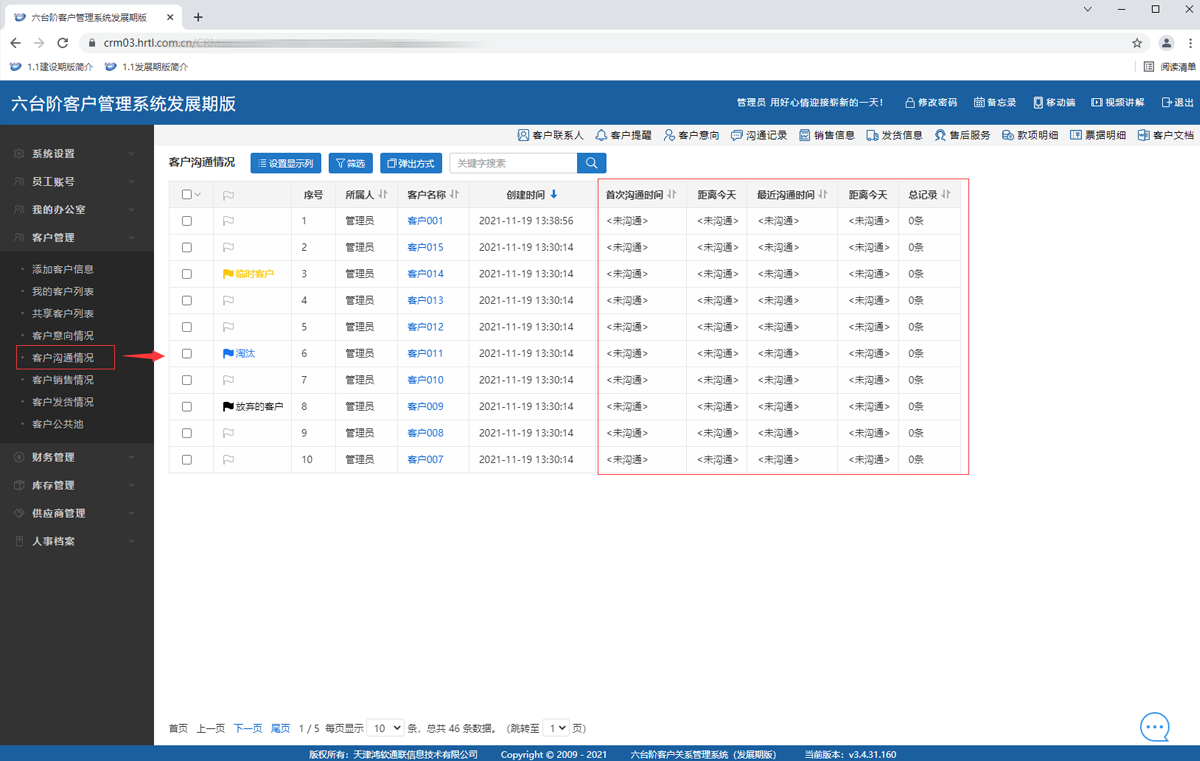This screenshot has height=761, width=1200.
Task: Click 退出 to log out
Action: pos(1178,103)
